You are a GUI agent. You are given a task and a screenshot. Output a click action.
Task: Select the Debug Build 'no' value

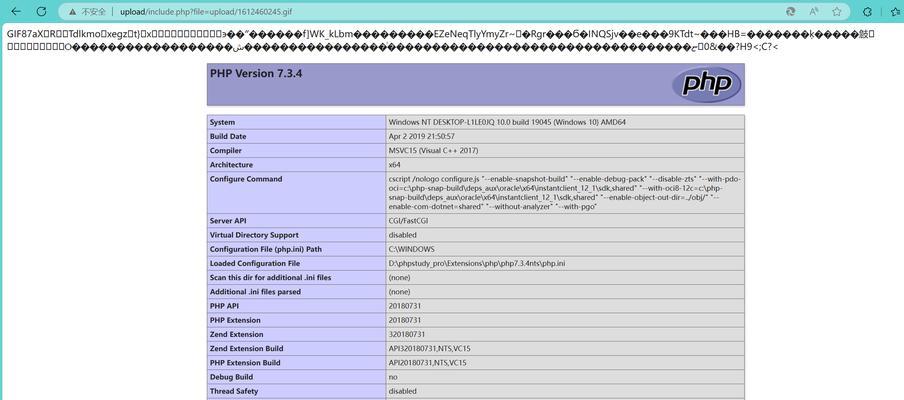(x=393, y=376)
